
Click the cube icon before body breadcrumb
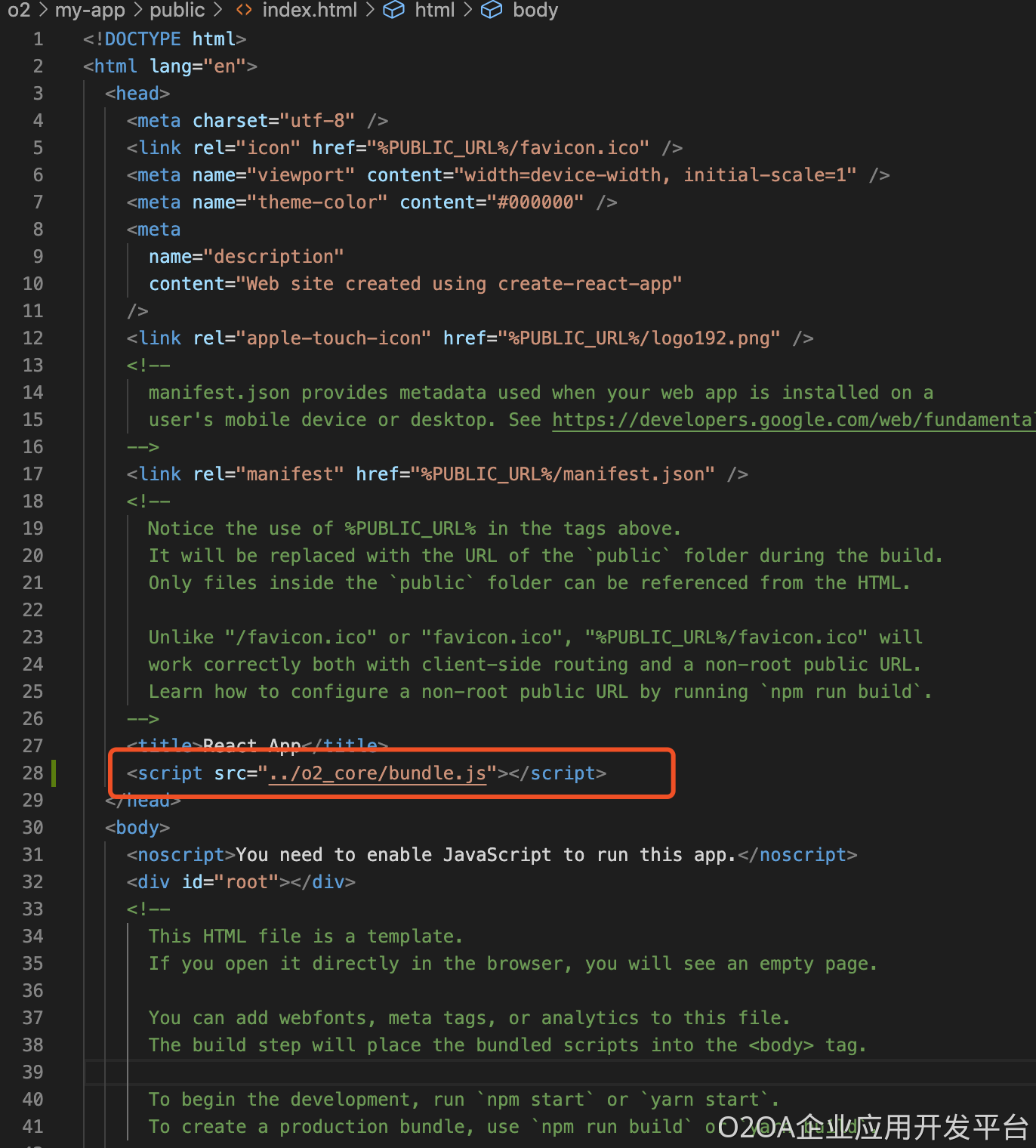pos(492,10)
